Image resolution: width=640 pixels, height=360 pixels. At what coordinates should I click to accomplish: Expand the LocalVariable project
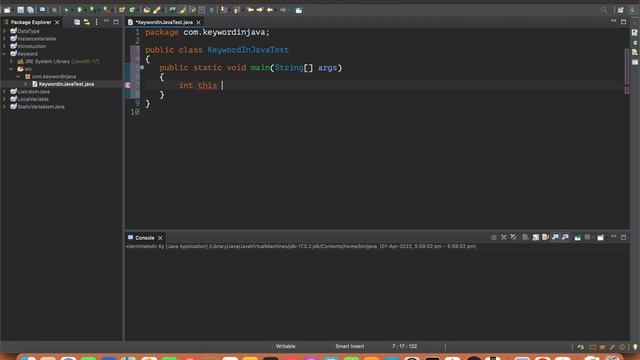(x=4, y=99)
